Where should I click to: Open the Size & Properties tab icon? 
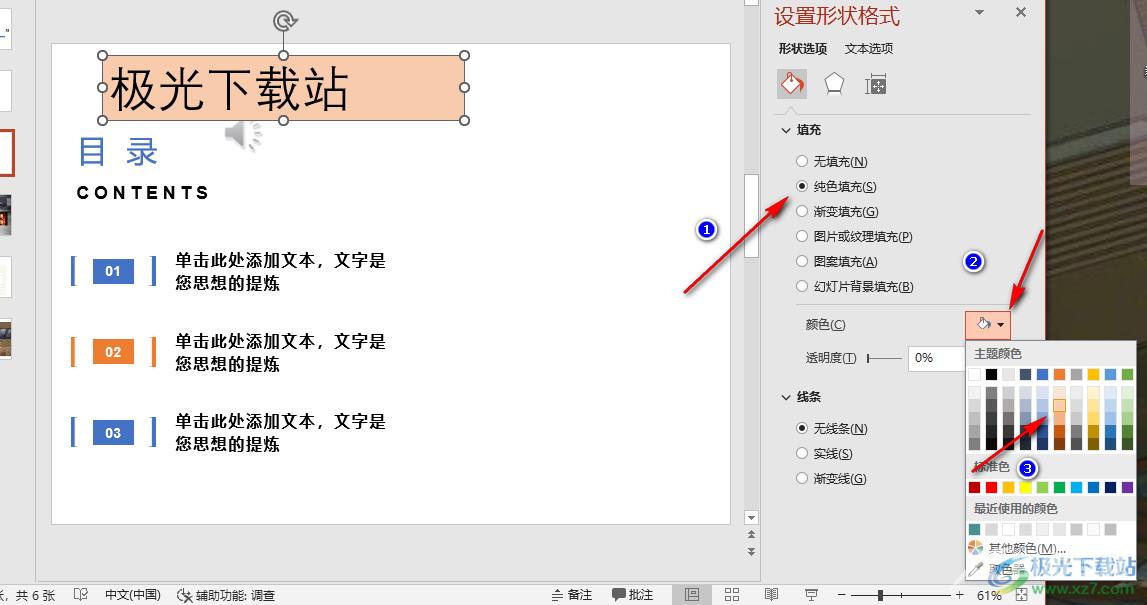tap(876, 85)
